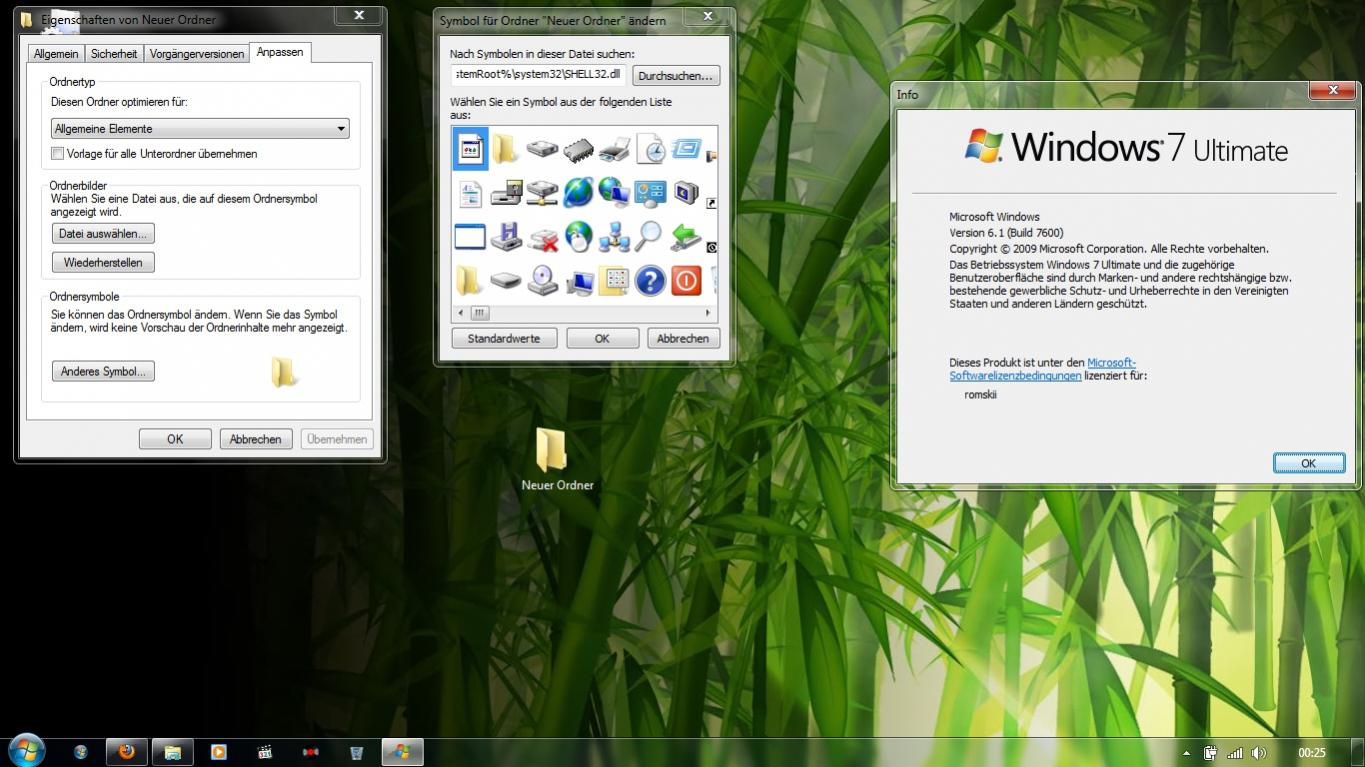Click Durchsuchen to browse icon files
This screenshot has width=1365, height=767.
tap(677, 76)
